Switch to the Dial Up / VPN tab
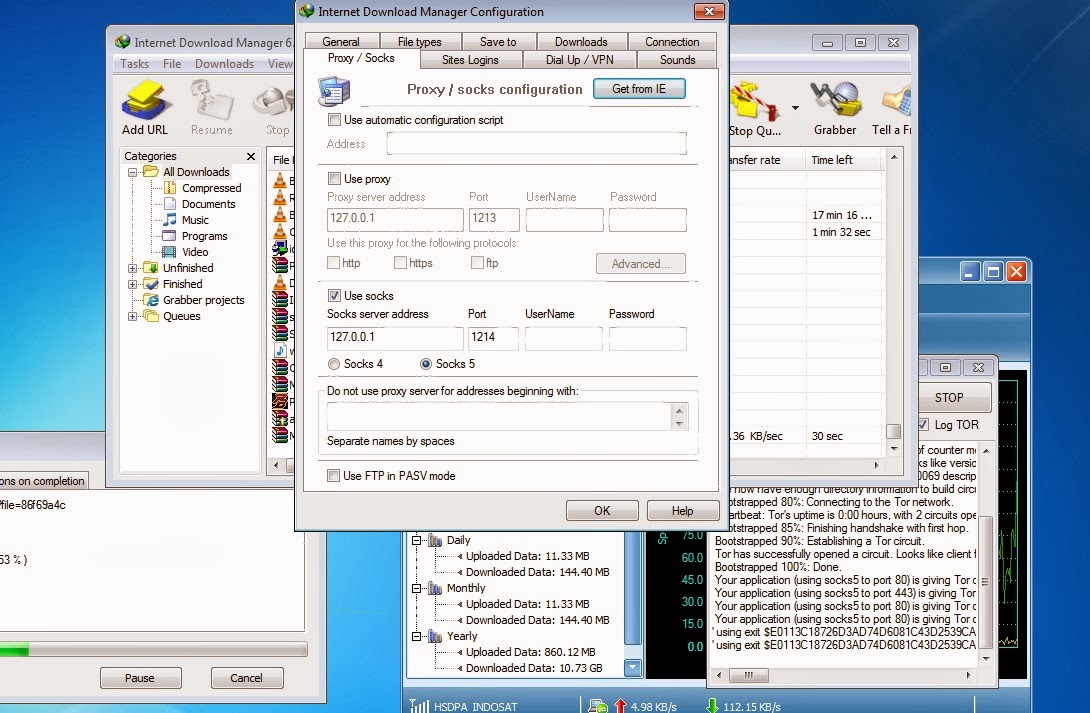 [x=579, y=60]
